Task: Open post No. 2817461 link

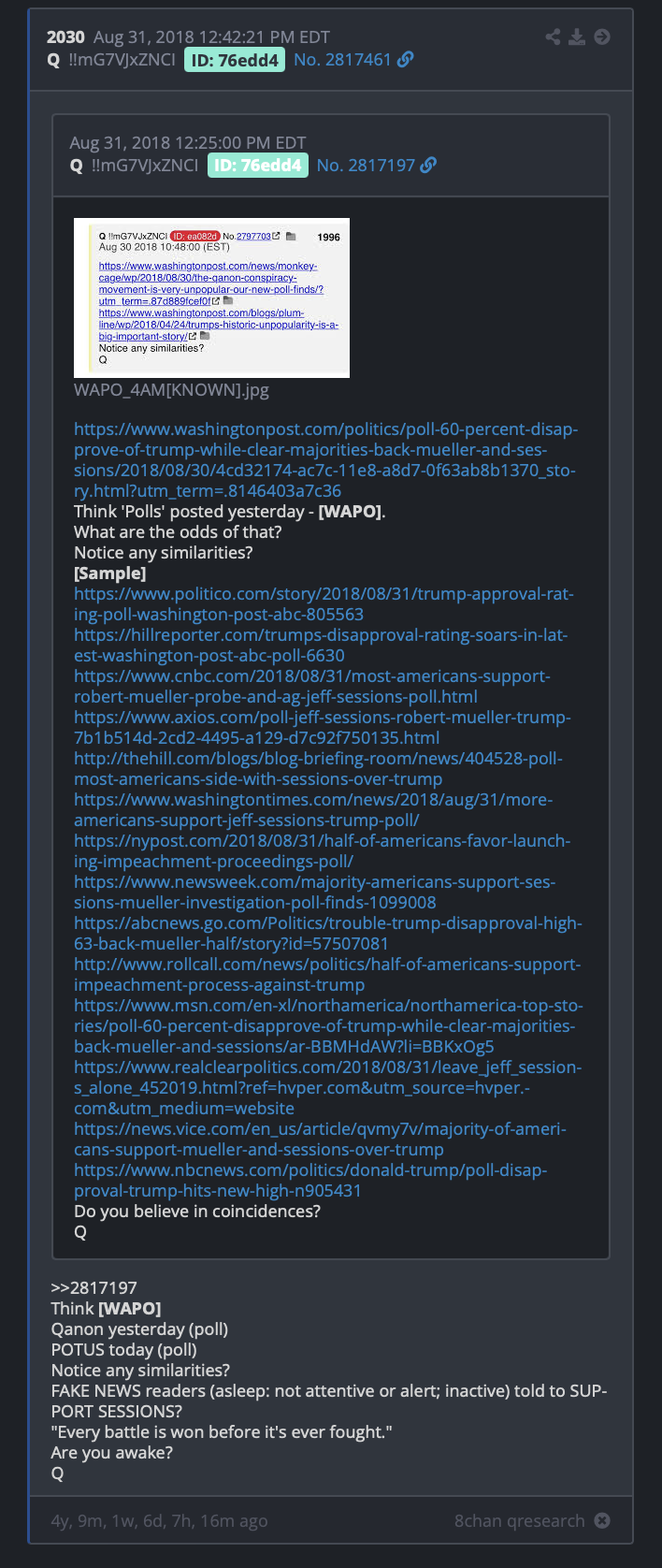Action: (x=342, y=60)
